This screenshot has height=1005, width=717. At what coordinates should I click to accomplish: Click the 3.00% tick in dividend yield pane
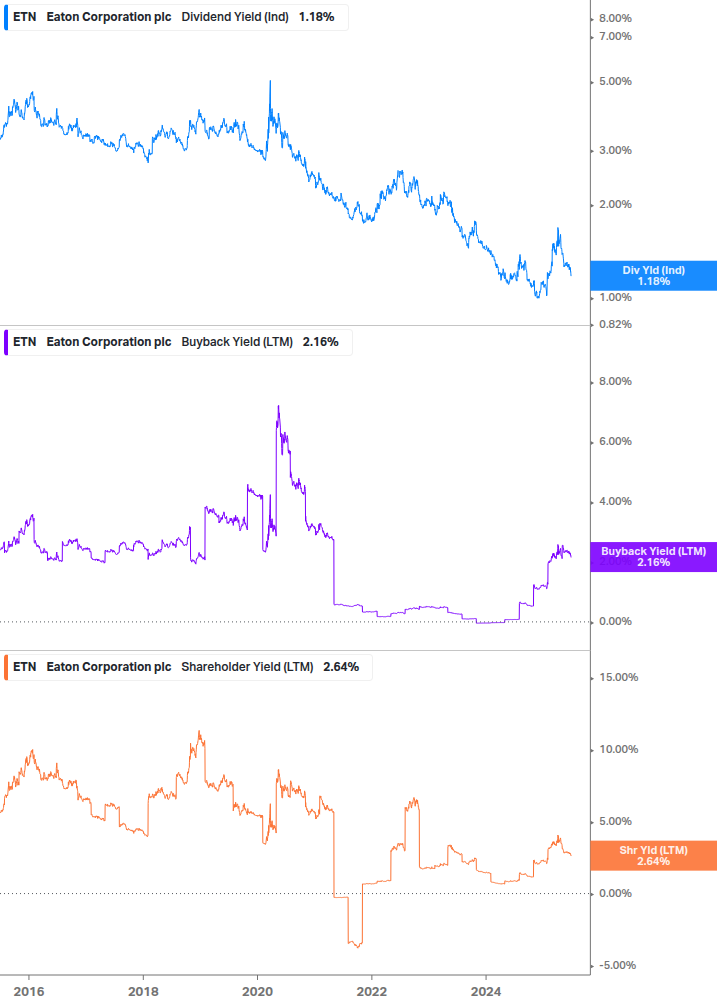[x=615, y=151]
